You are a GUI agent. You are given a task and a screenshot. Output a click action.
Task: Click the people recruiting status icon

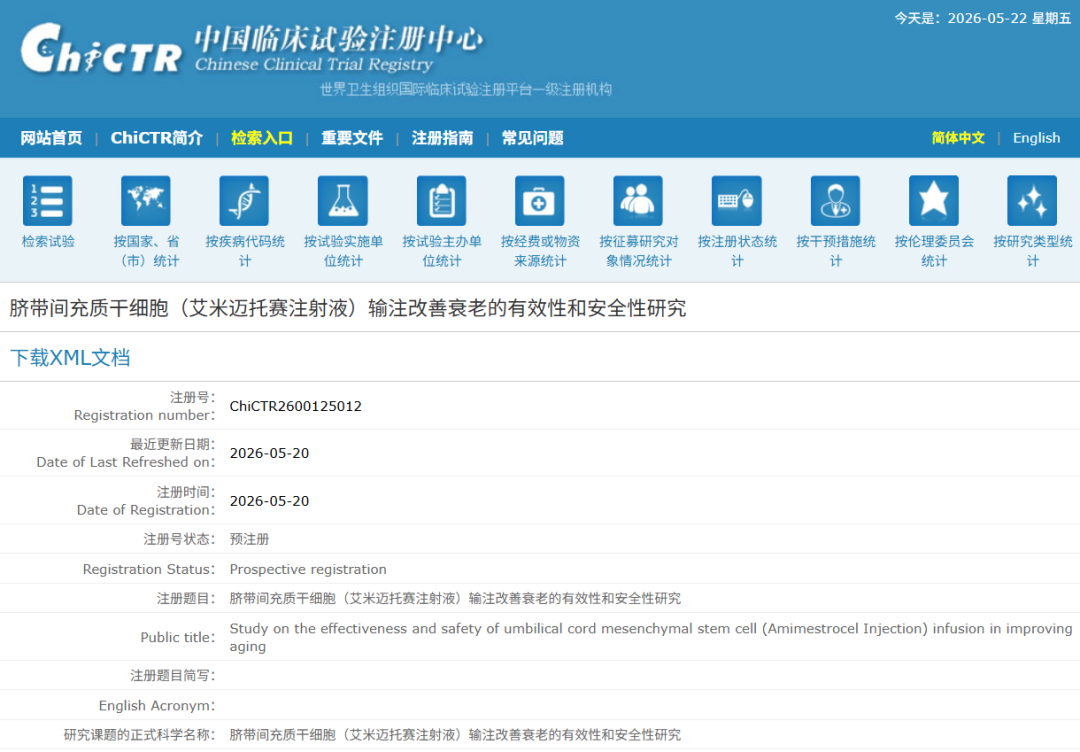point(638,200)
